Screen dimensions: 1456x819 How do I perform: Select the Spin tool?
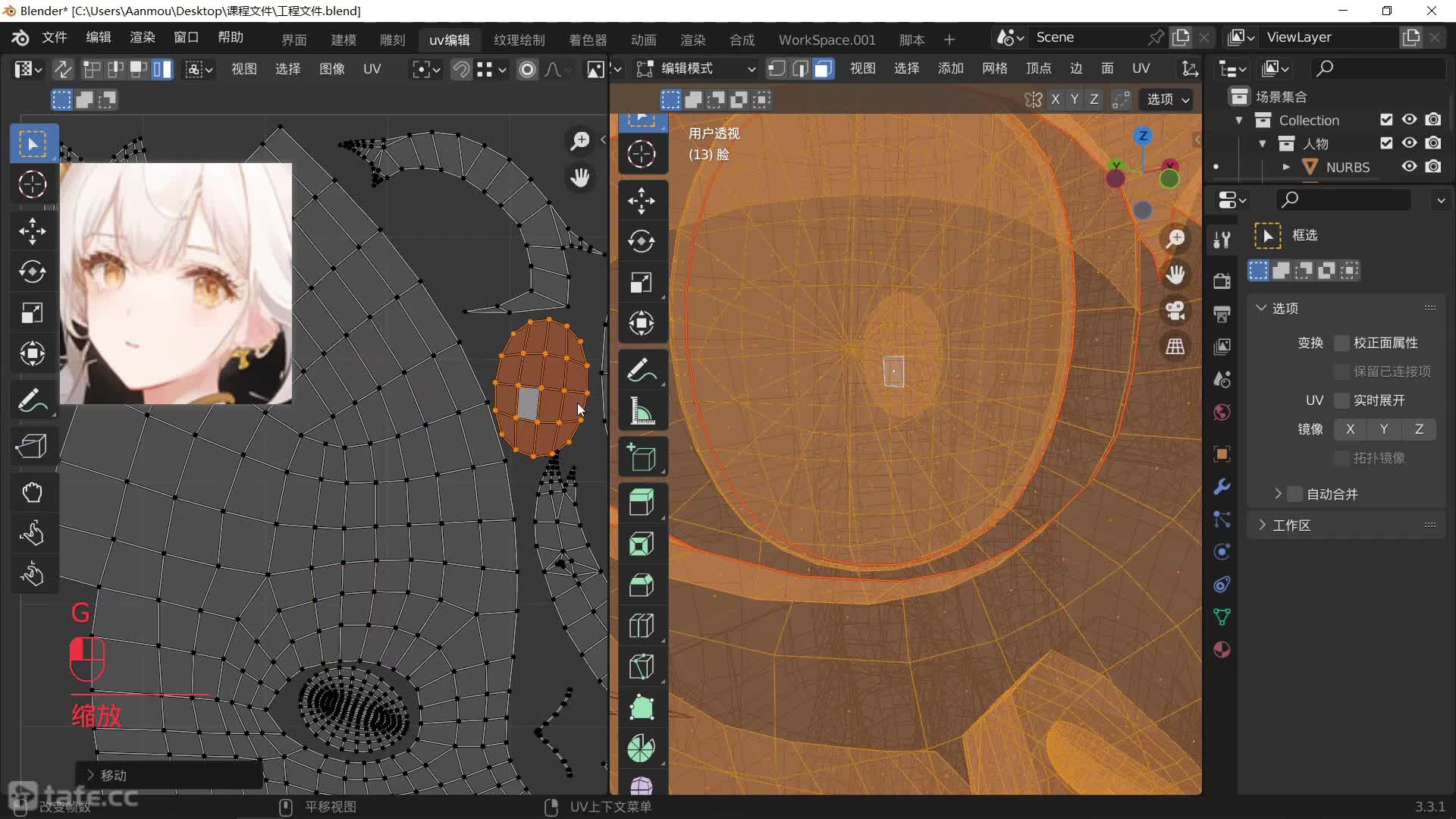click(x=642, y=748)
